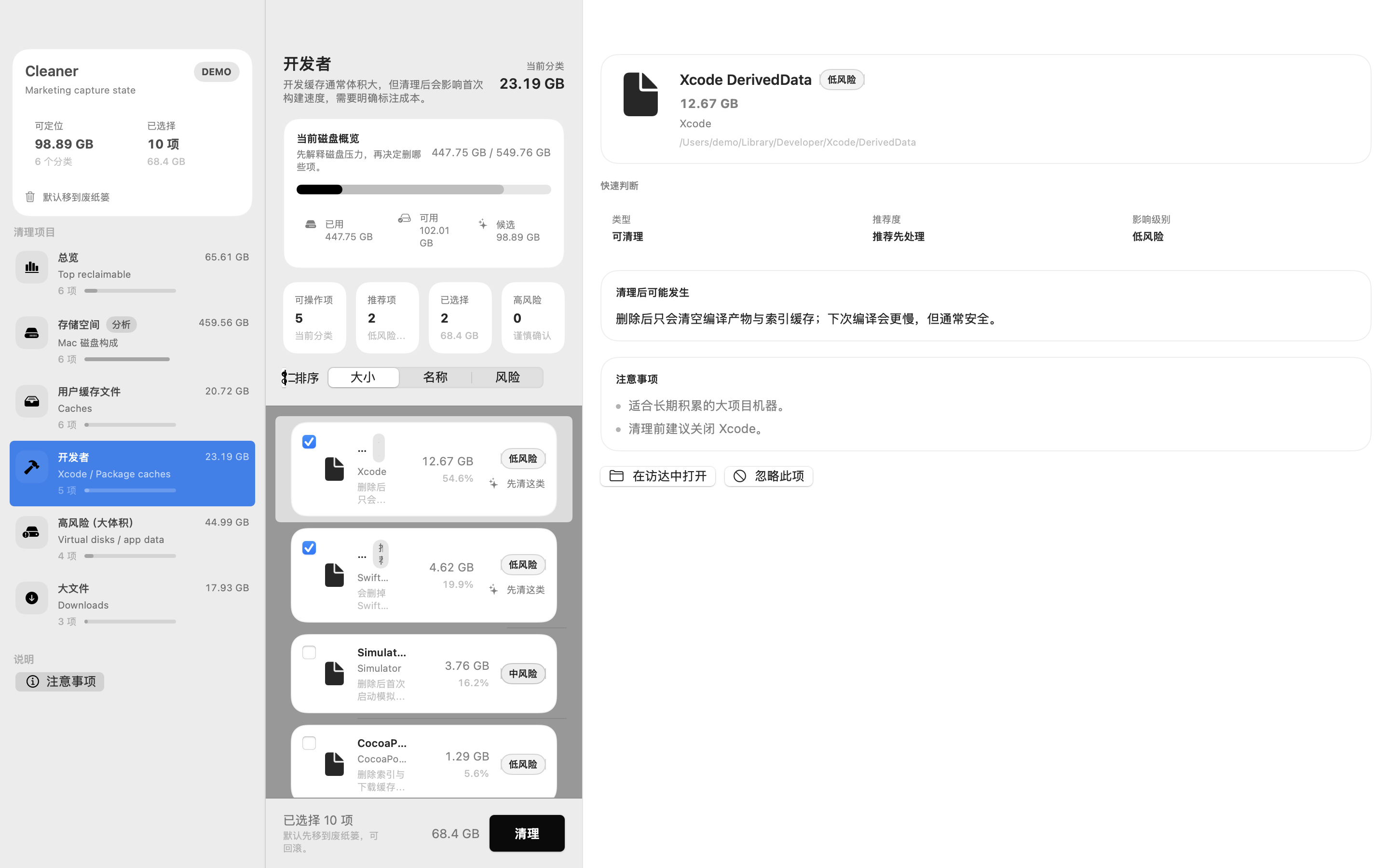
Task: Click the 98.89 GB 可定位 value
Action: coord(64,144)
